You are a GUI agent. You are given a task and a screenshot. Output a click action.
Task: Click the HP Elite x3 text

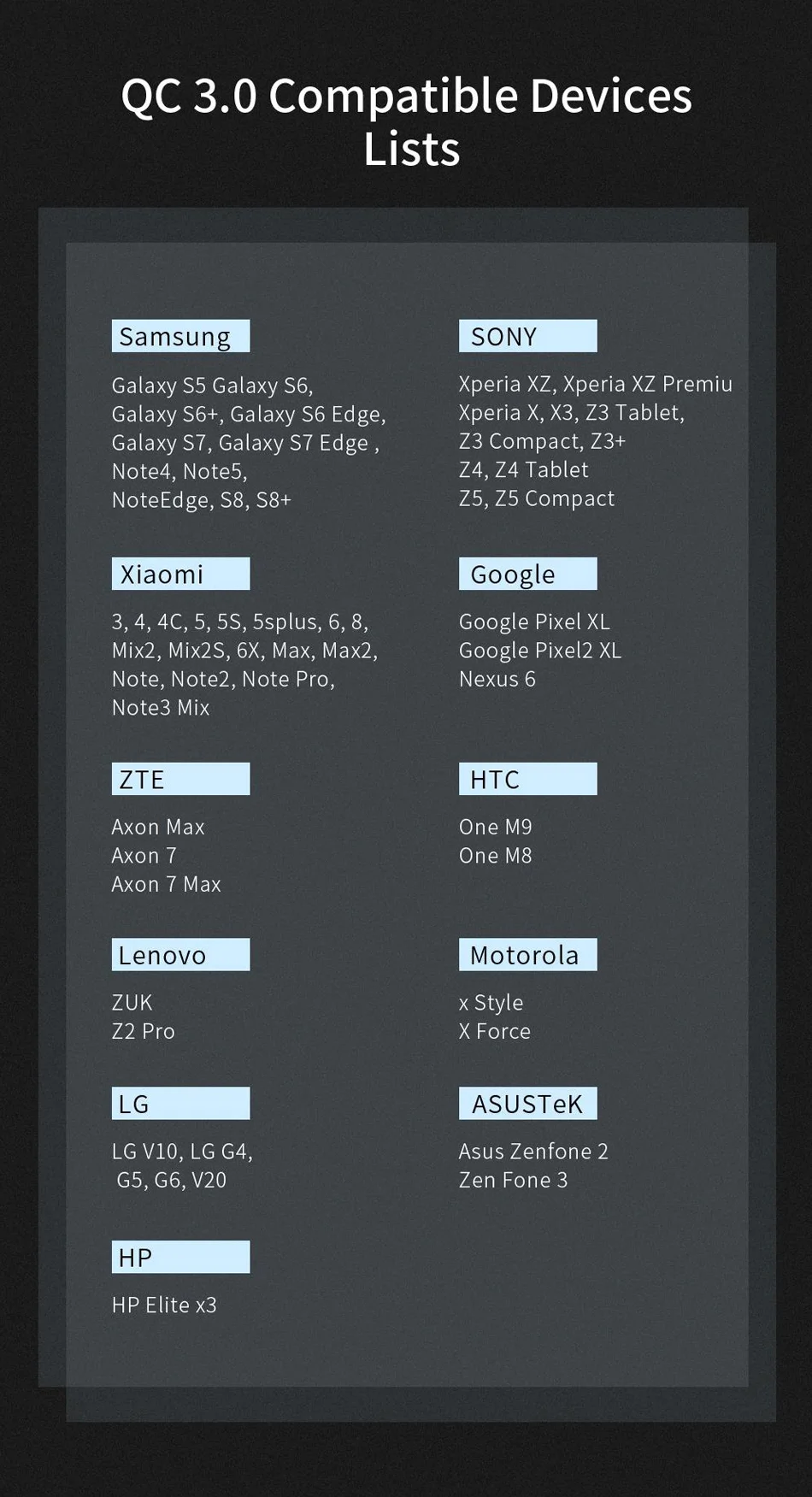[164, 1305]
